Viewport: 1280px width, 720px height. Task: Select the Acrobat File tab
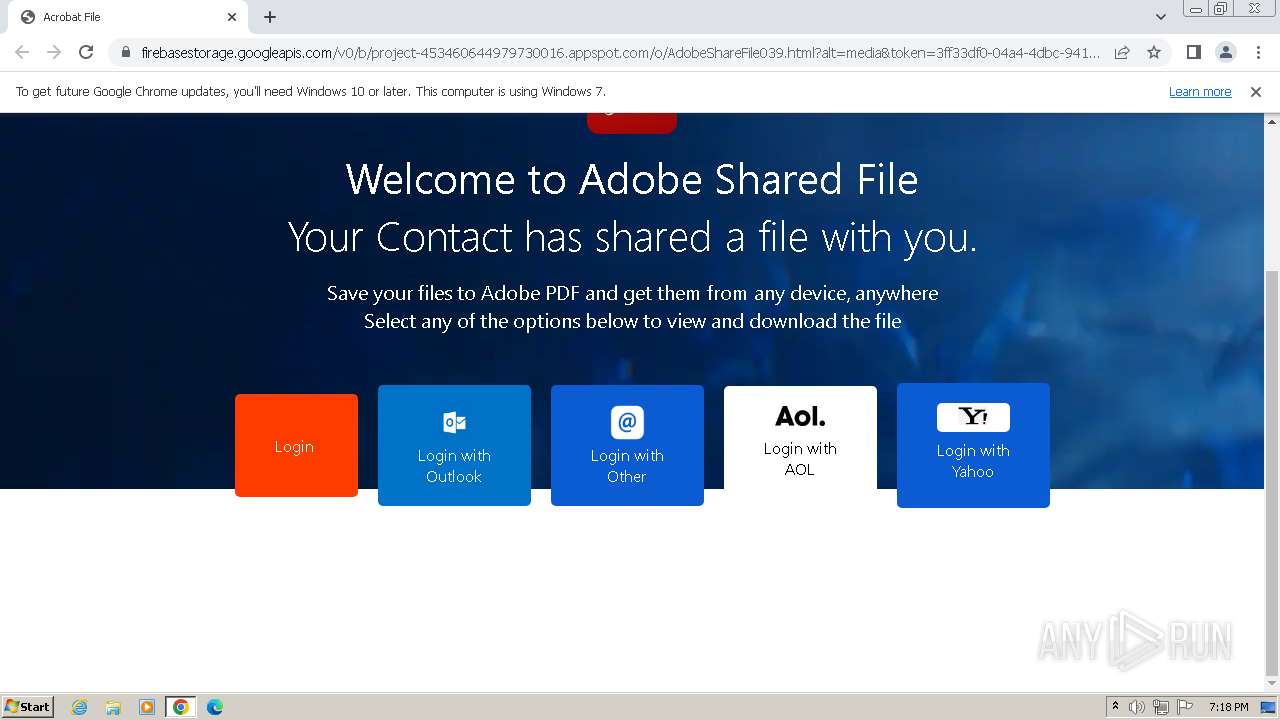pyautogui.click(x=127, y=17)
